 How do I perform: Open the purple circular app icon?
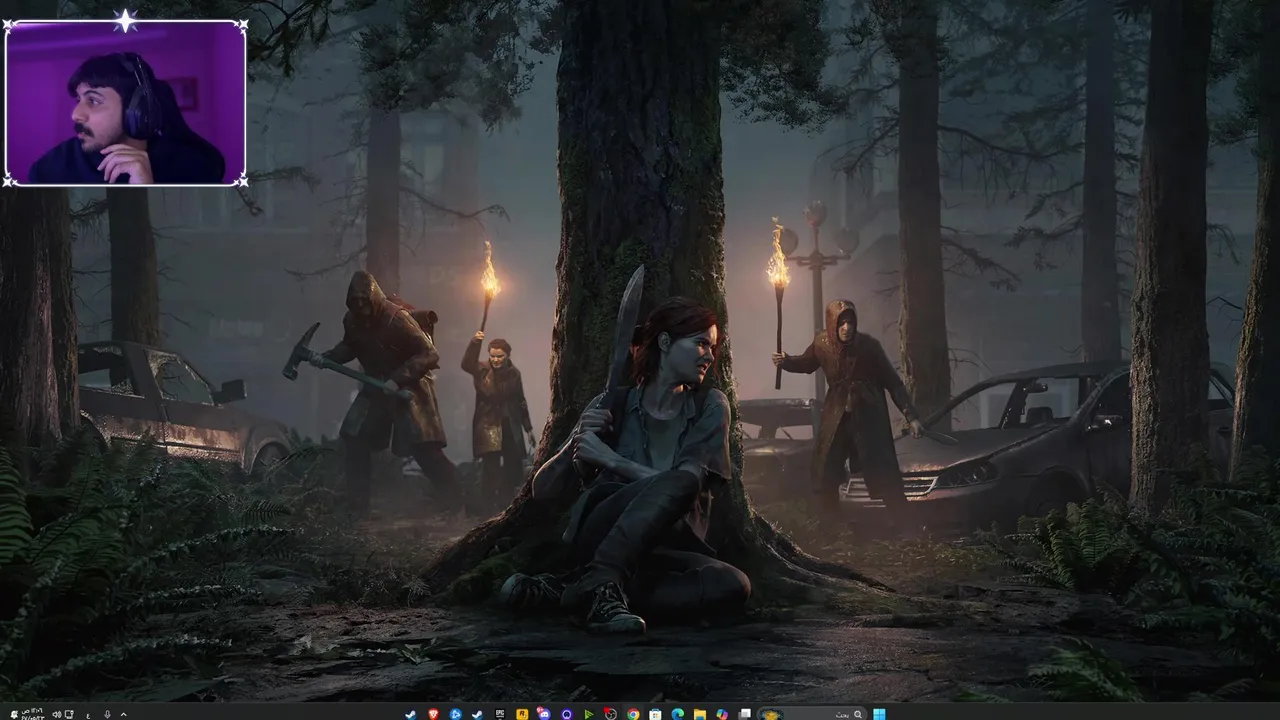pos(567,714)
